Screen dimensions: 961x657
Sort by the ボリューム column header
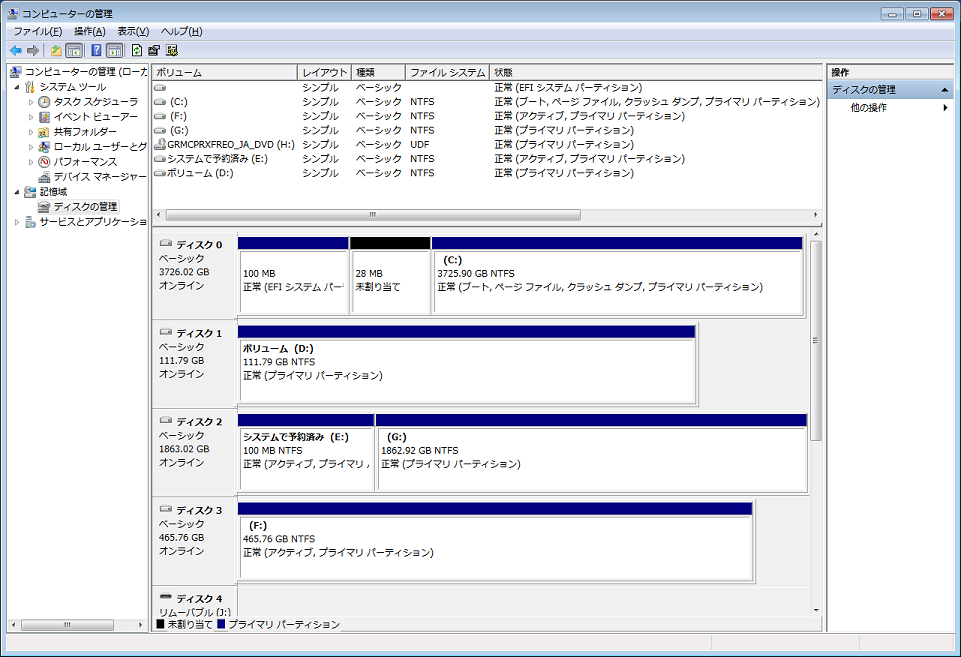pos(224,72)
